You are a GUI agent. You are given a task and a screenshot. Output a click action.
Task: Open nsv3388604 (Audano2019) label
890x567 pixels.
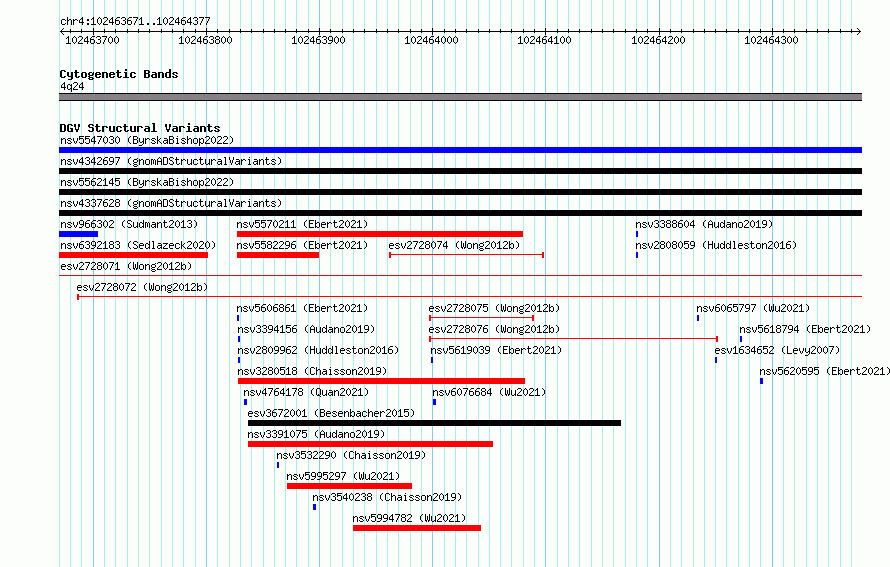pos(704,224)
